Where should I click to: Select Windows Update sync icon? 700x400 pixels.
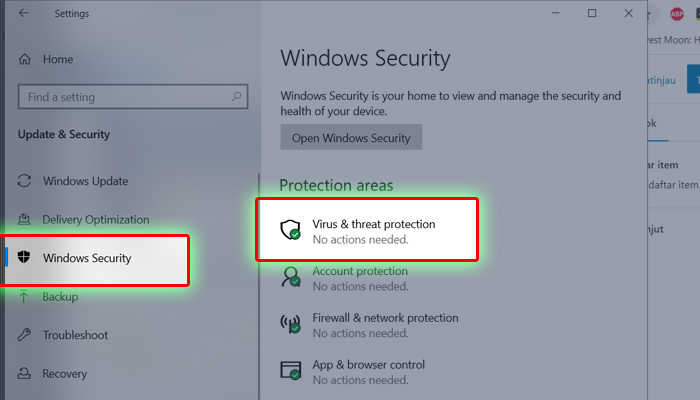point(24,181)
